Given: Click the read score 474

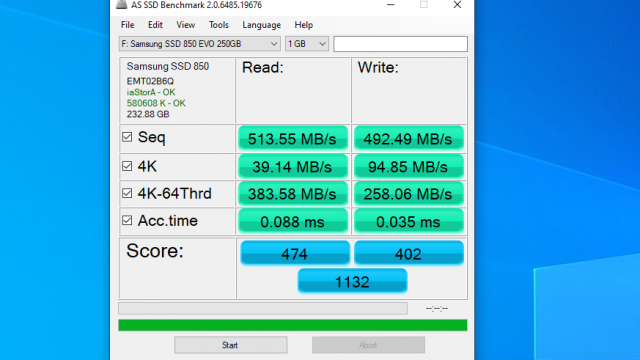Looking at the screenshot, I should 295,253.
